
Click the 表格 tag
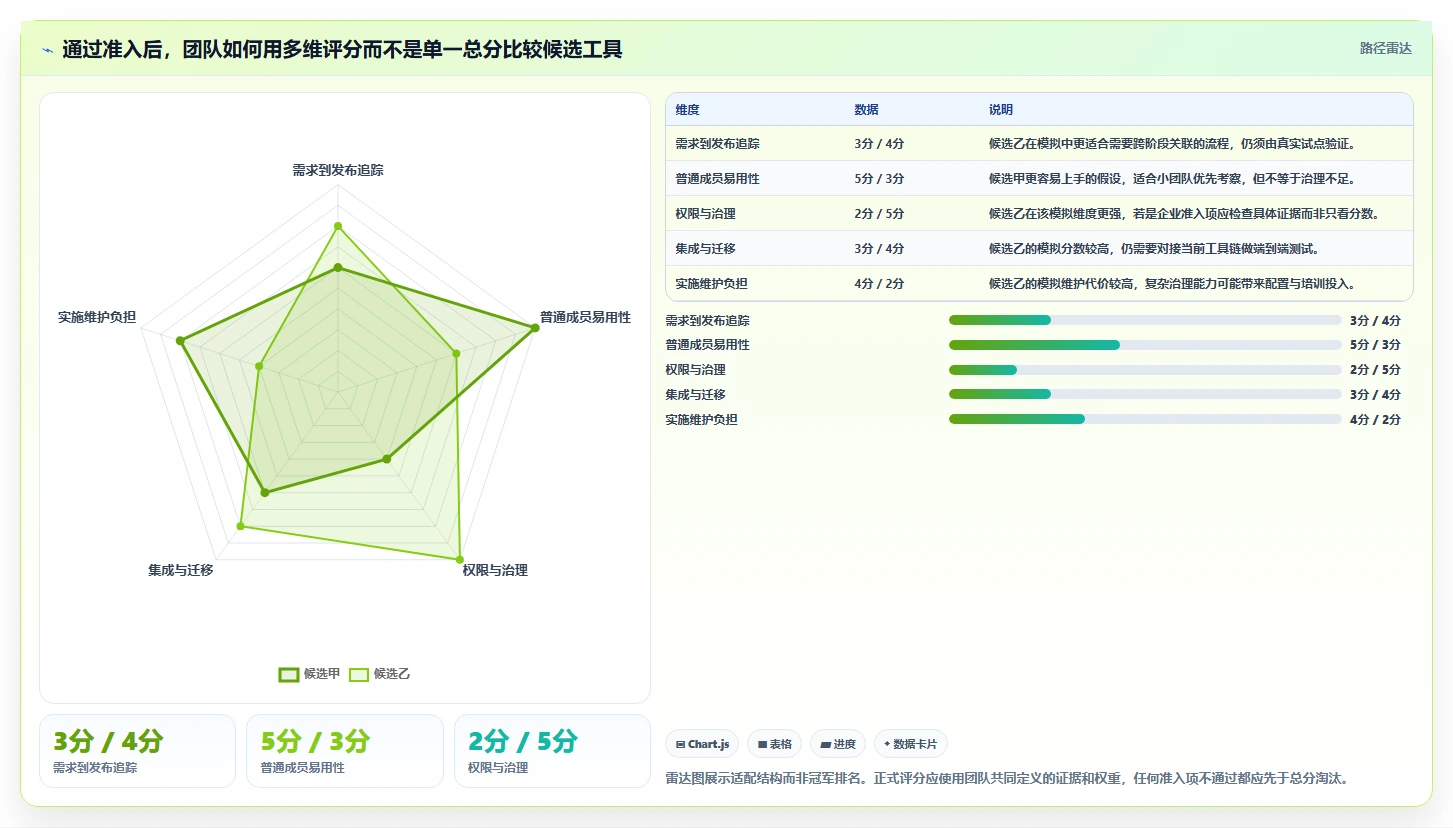coord(775,744)
